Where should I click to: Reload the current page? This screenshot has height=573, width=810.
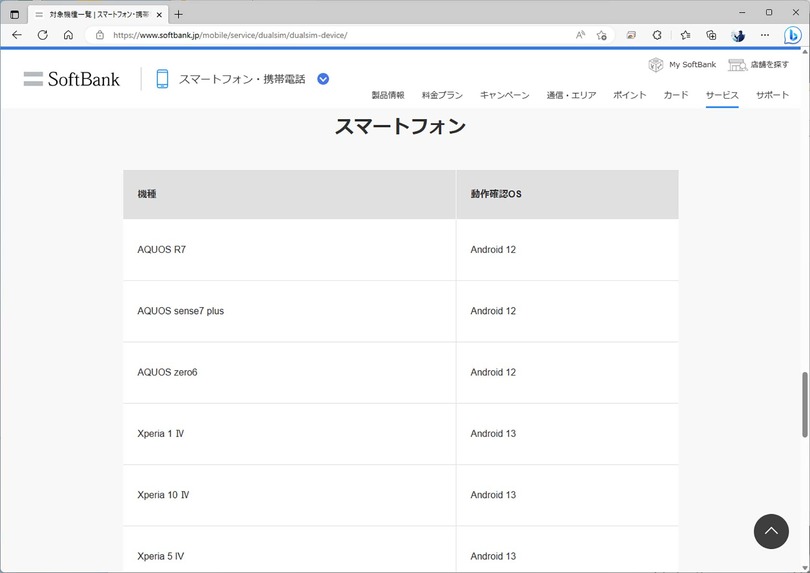tap(43, 35)
